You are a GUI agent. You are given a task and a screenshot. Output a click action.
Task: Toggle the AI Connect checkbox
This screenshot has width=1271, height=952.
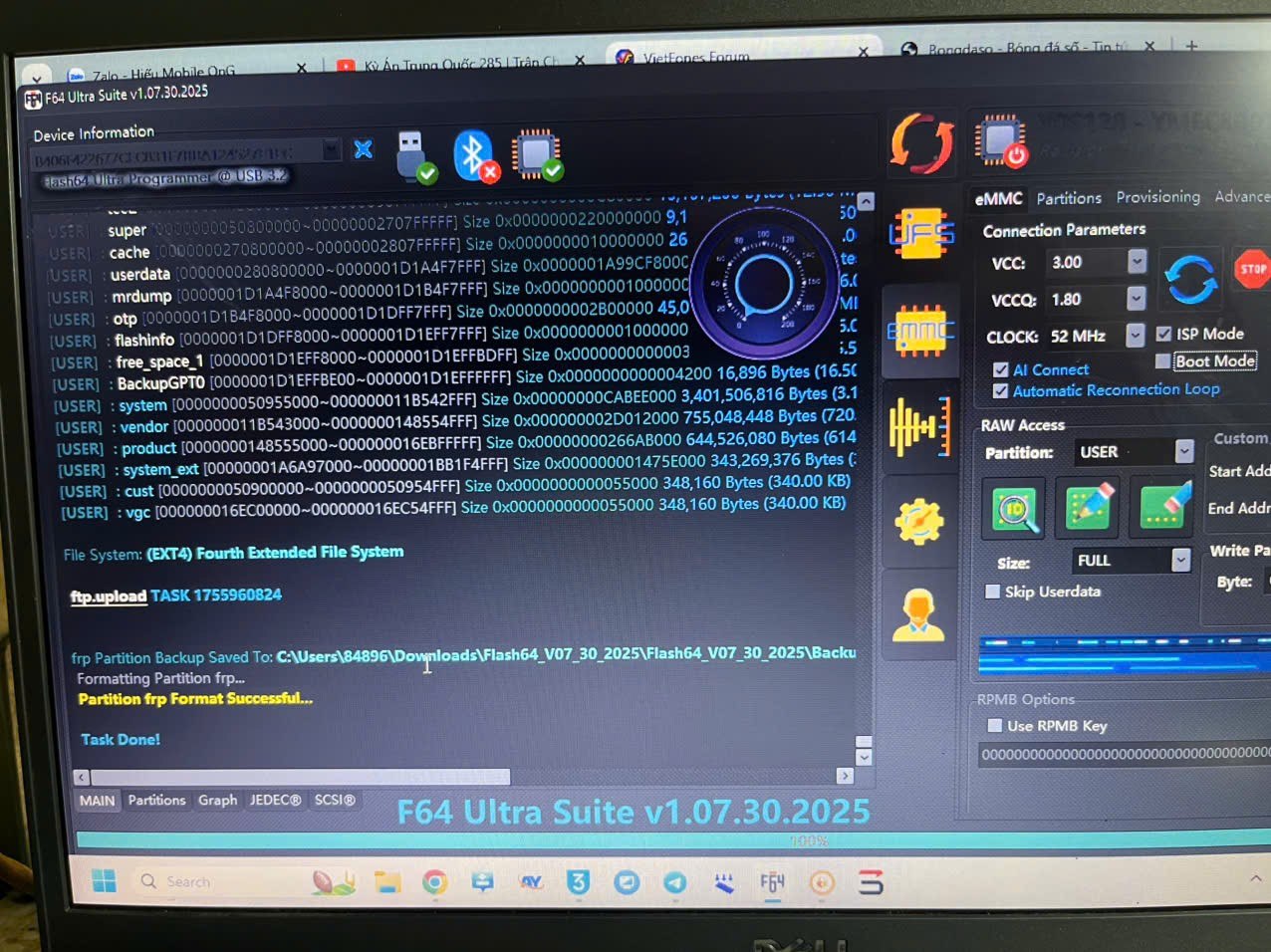1000,369
